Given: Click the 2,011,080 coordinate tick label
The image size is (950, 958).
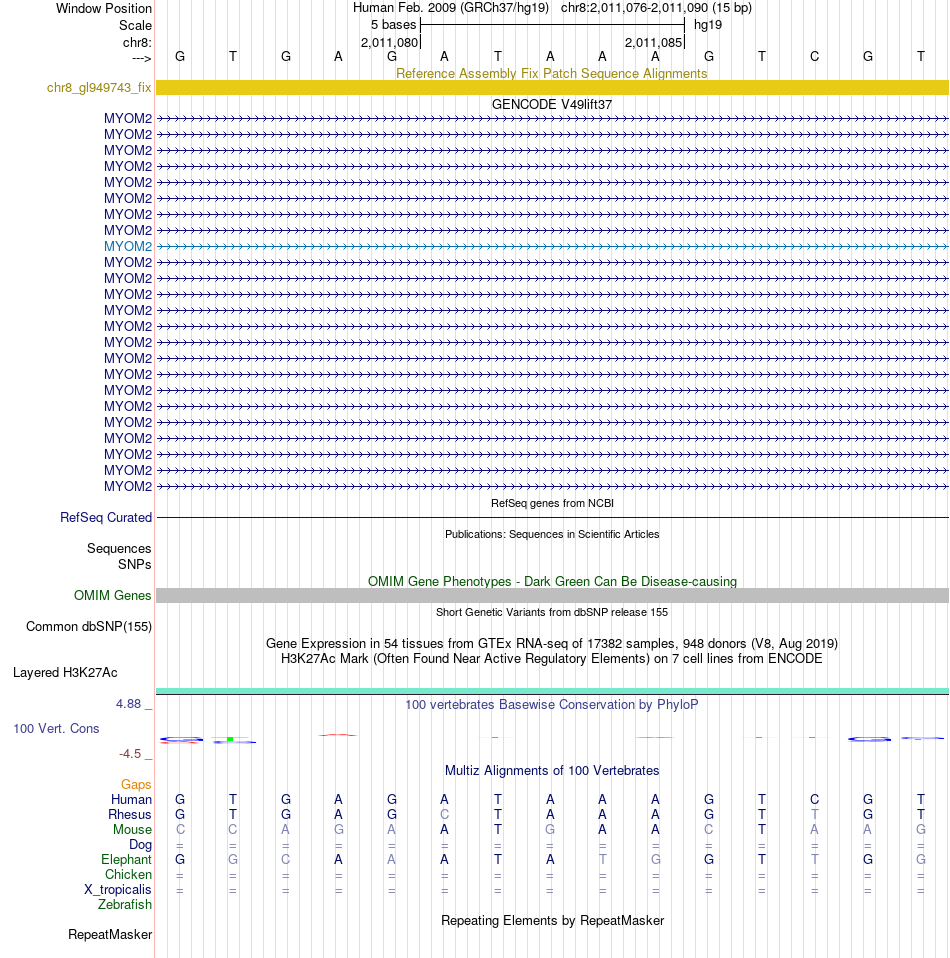Looking at the screenshot, I should [x=389, y=43].
